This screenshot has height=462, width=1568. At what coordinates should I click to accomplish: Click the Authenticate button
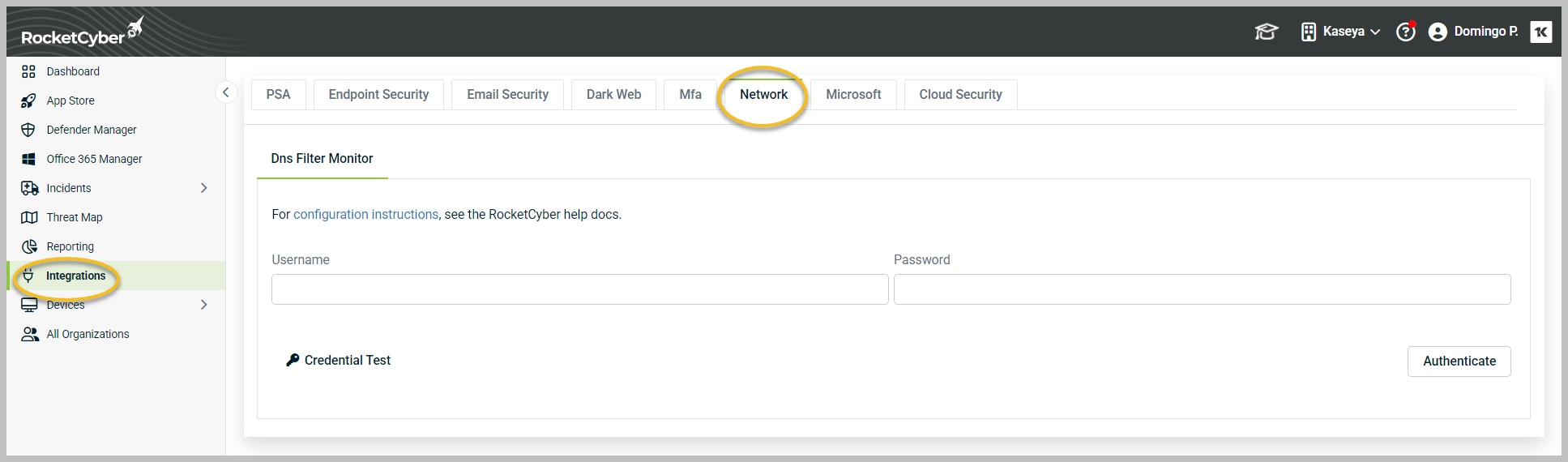[1459, 361]
